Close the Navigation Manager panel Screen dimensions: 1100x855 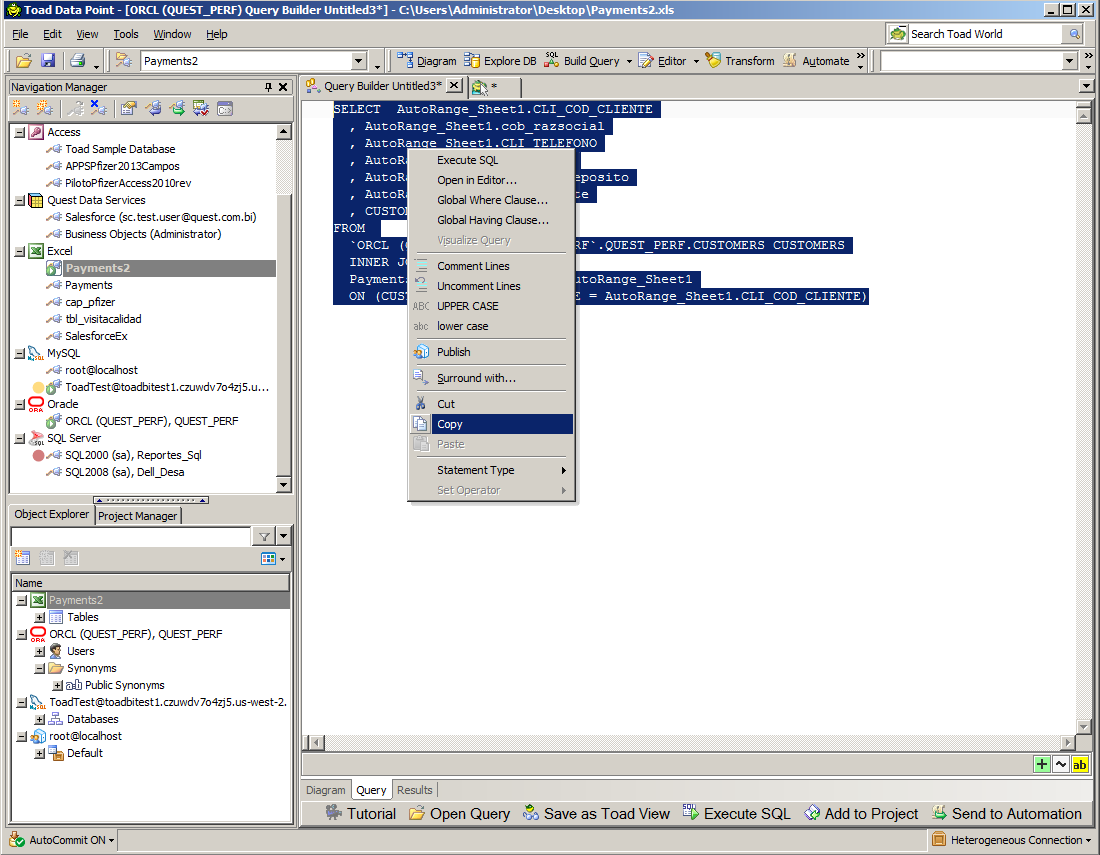pos(283,87)
